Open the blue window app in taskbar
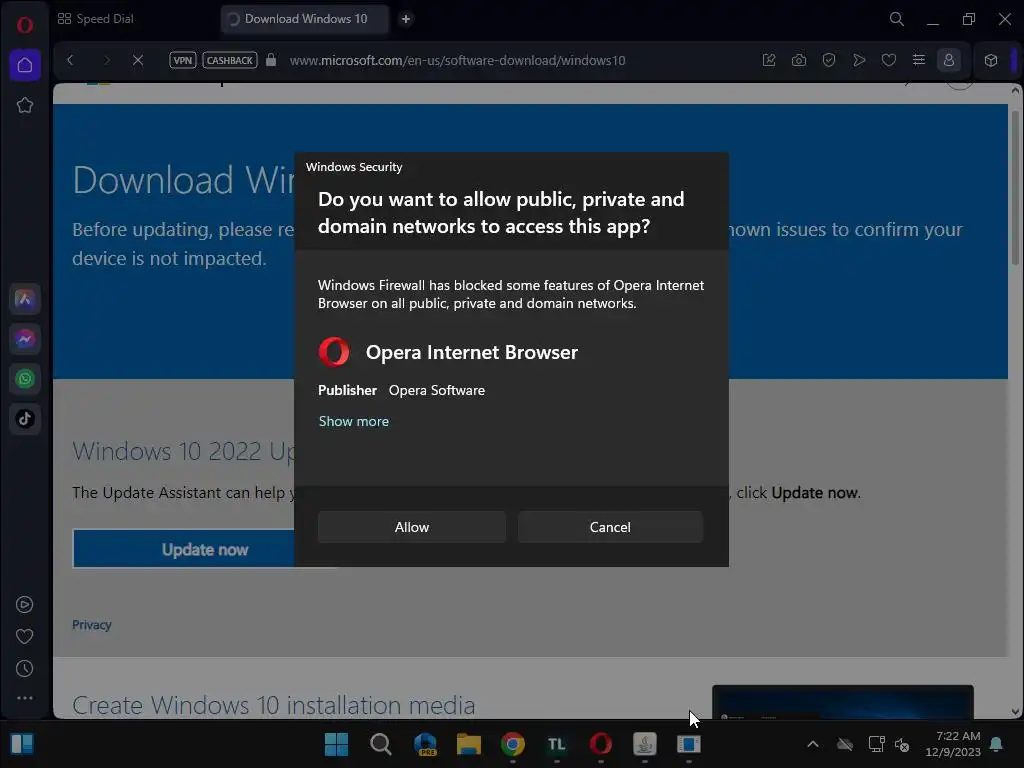 coord(688,744)
